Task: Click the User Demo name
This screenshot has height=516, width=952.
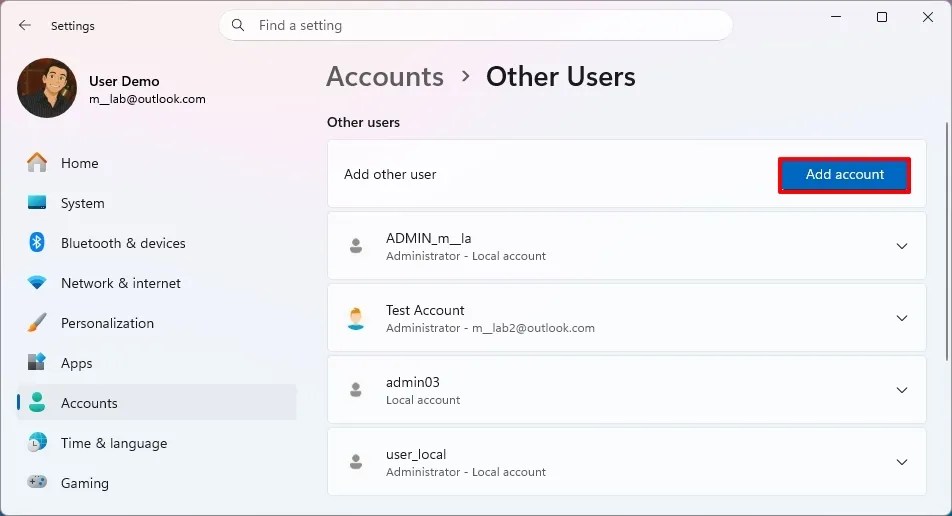Action: pyautogui.click(x=124, y=81)
